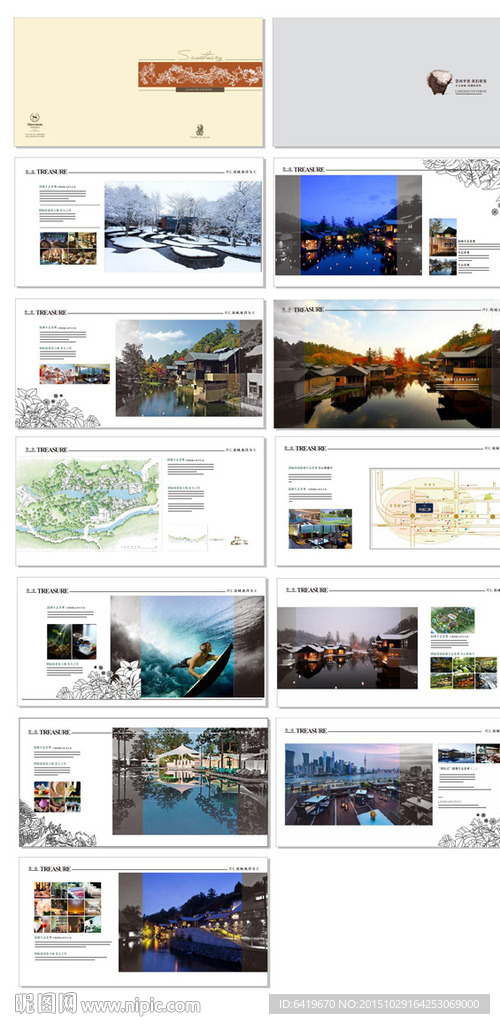Open the snowy dusk lake cabins photo

[347, 648]
